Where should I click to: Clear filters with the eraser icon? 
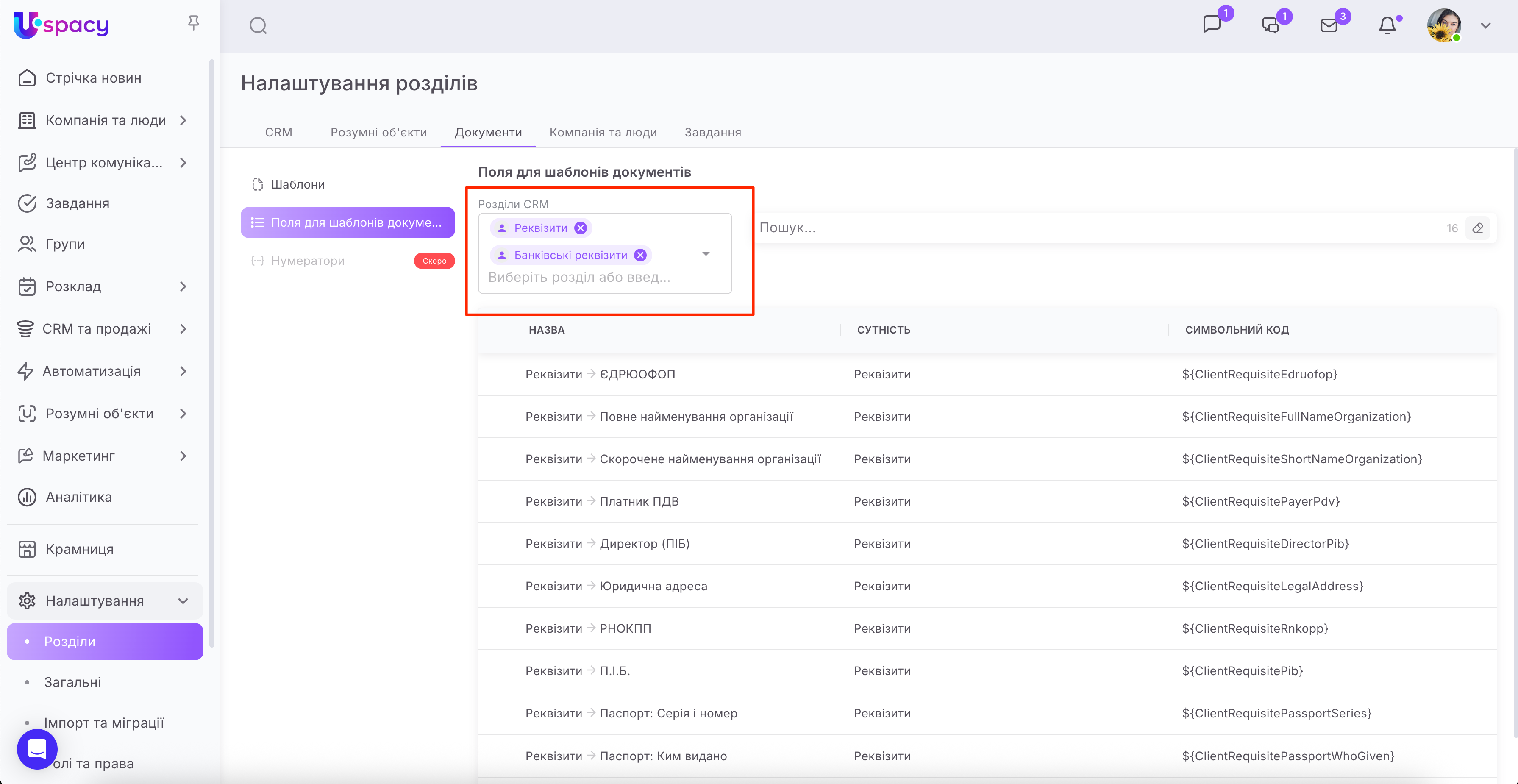(x=1477, y=228)
